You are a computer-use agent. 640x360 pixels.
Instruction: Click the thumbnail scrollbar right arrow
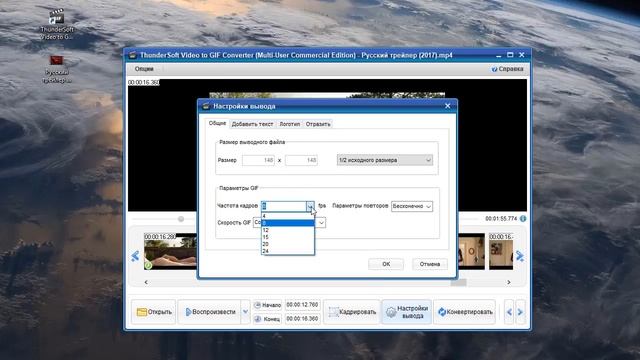pyautogui.click(x=509, y=282)
